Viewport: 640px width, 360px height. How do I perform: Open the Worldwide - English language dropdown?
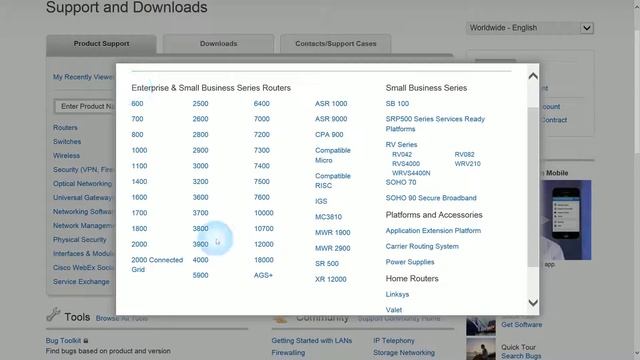(x=530, y=28)
